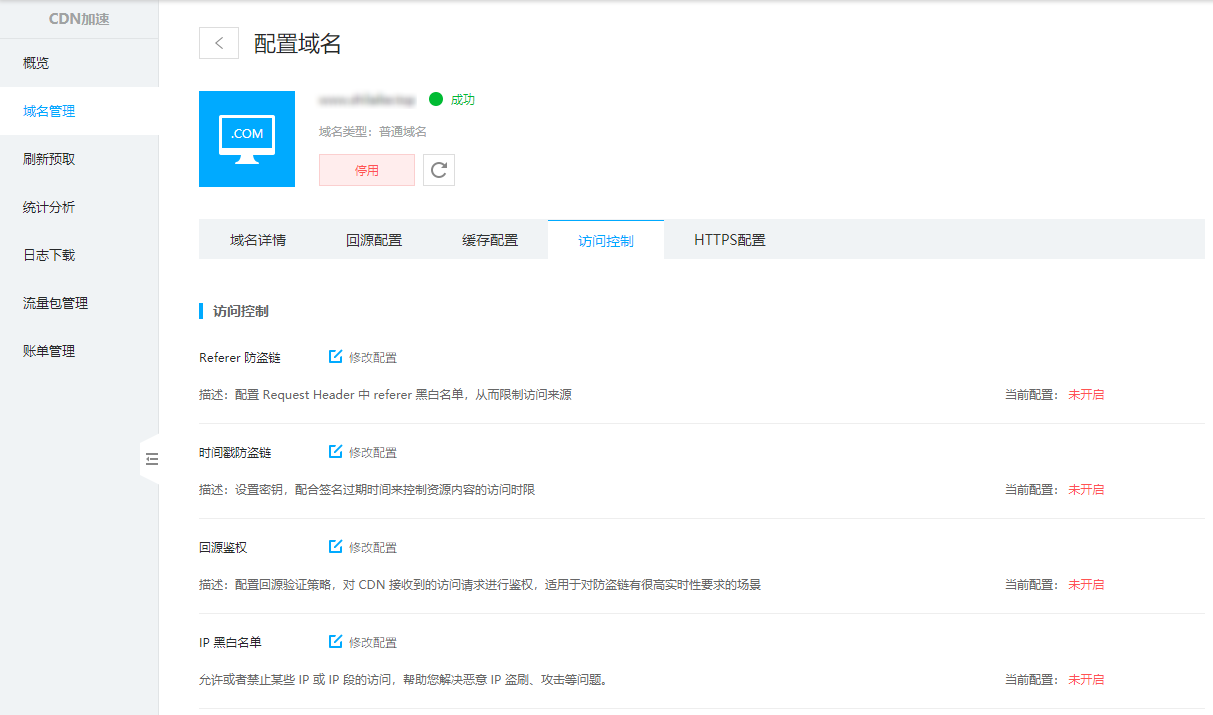Collapse the sidebar using the handle icon

pos(152,459)
